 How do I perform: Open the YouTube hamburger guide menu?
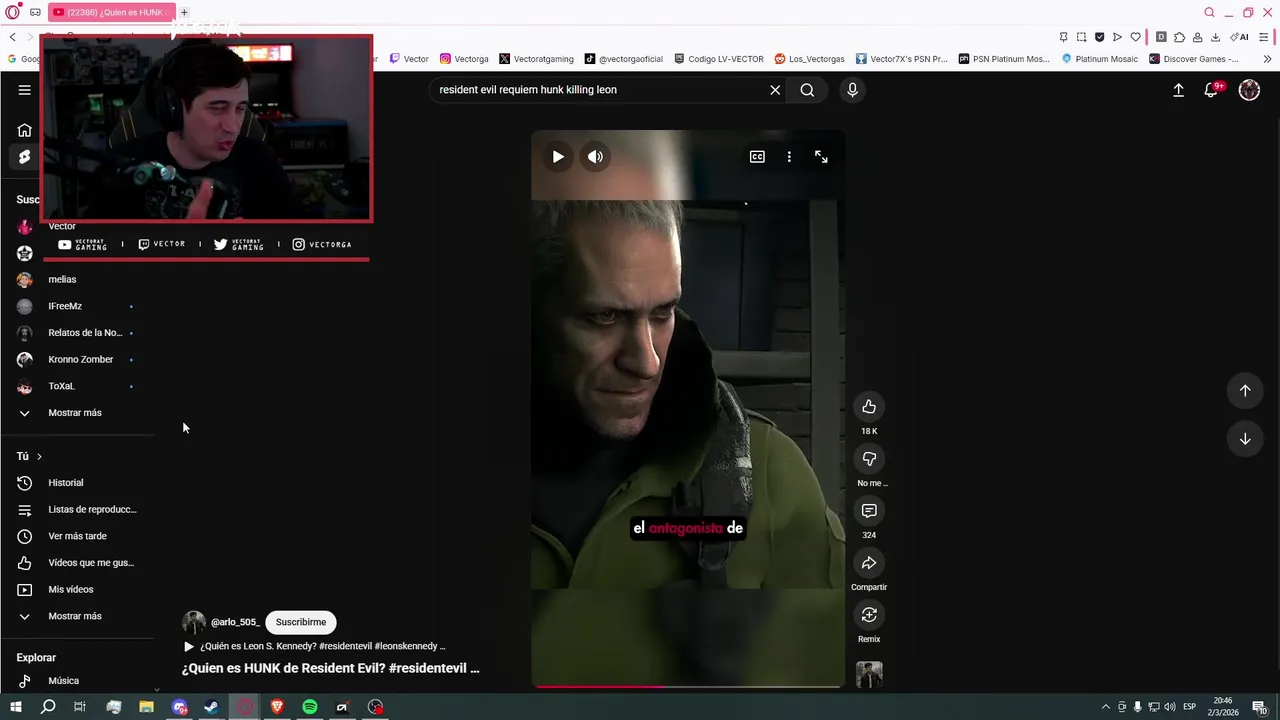[x=24, y=90]
